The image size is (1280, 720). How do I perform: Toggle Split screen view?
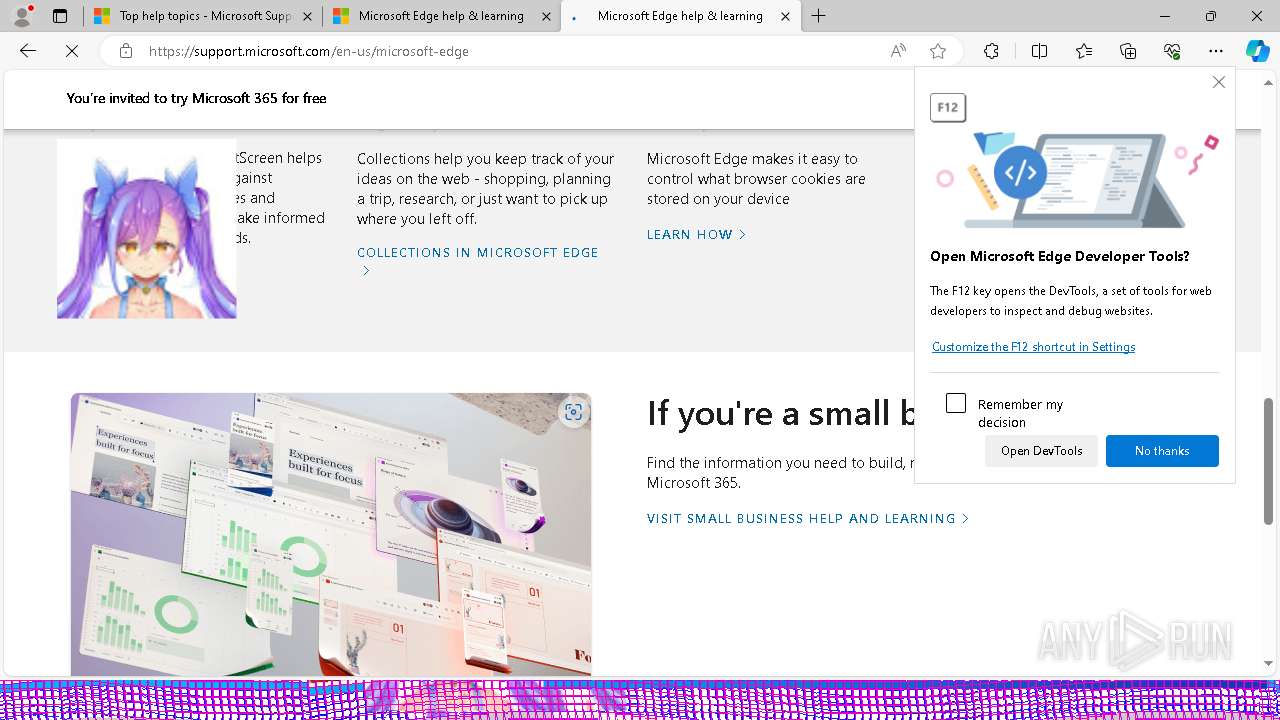click(x=1039, y=51)
